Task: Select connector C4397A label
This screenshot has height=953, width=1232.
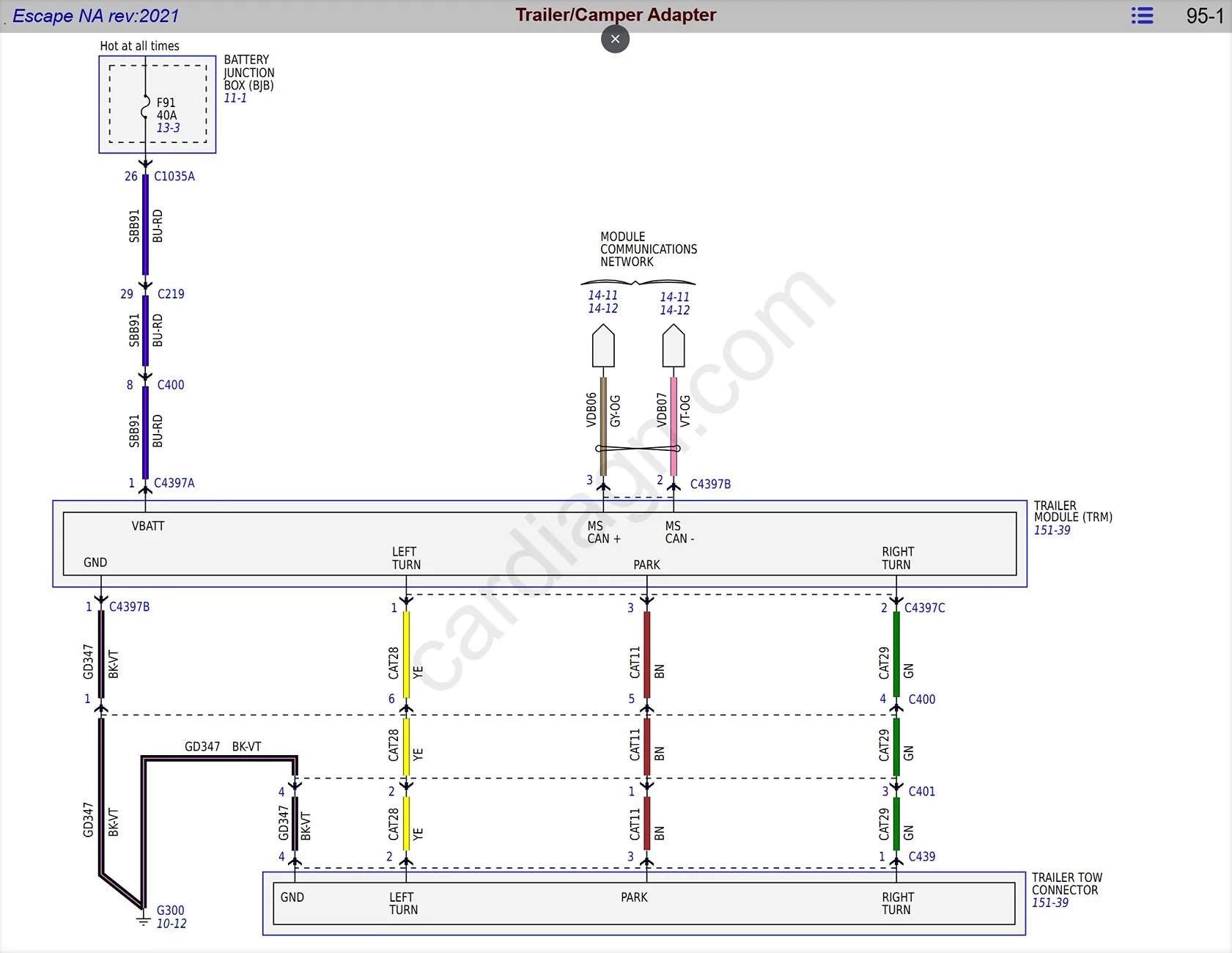Action: [174, 483]
